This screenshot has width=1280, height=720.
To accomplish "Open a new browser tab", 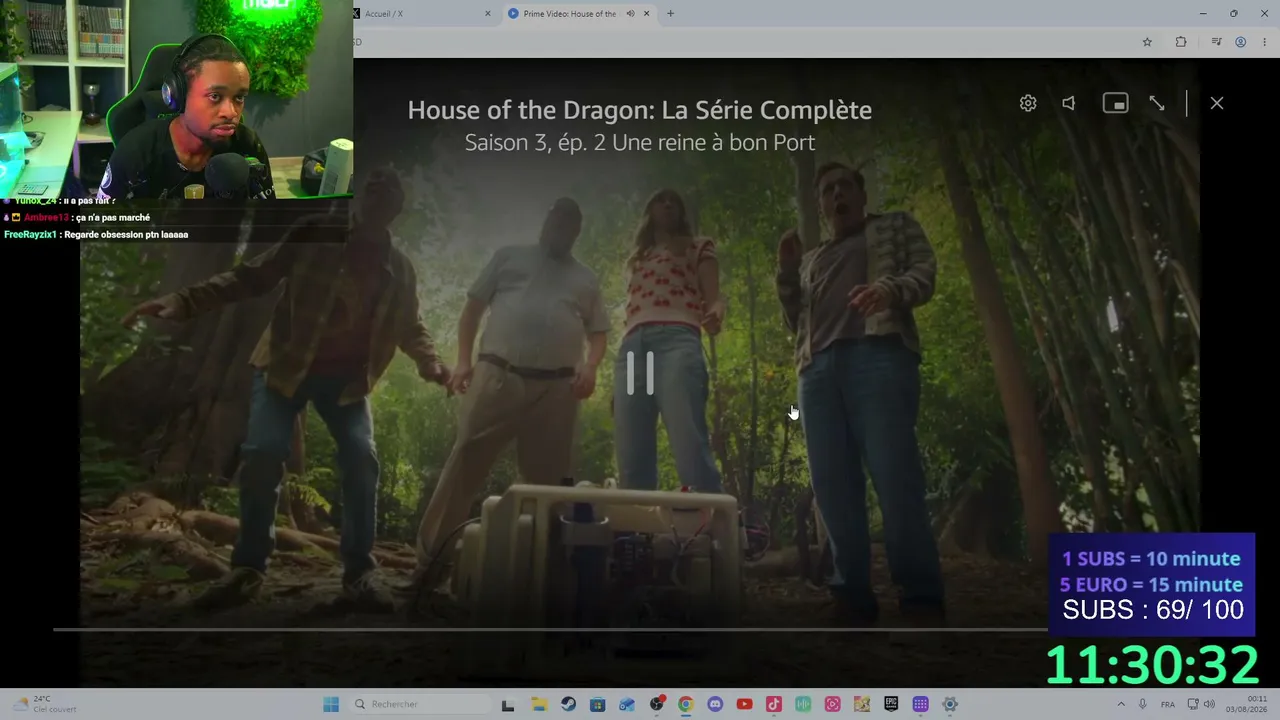I will tap(670, 14).
